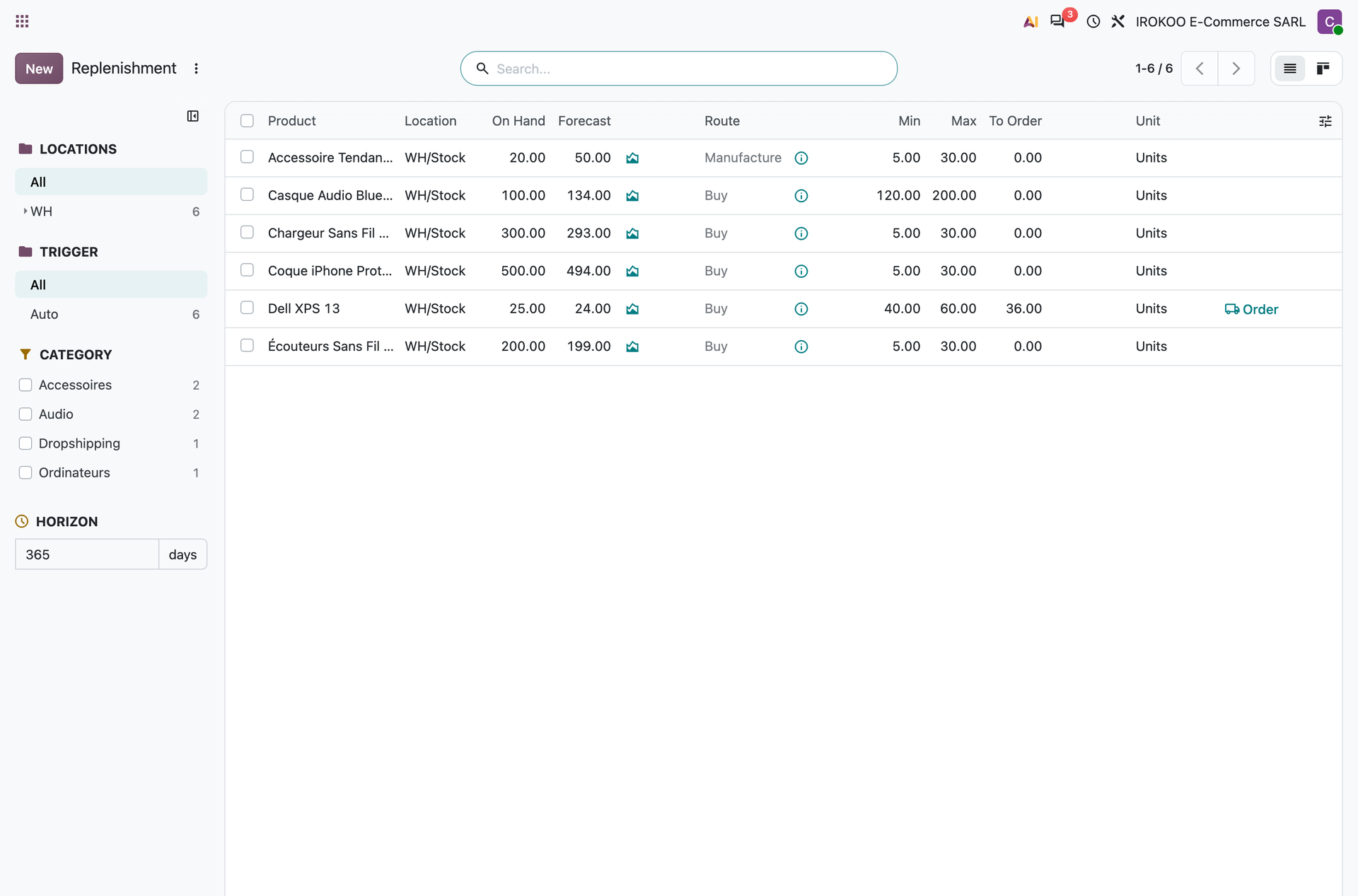Image resolution: width=1358 pixels, height=896 pixels.
Task: Tick the Chargeur Sans Fil row checkbox
Action: click(x=247, y=232)
